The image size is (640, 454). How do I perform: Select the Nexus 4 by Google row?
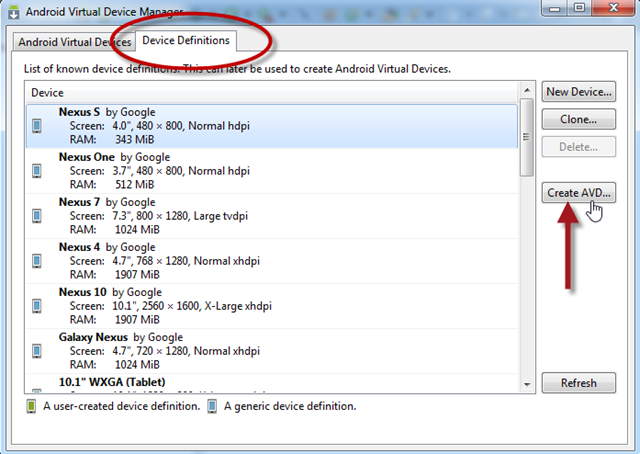click(x=271, y=261)
